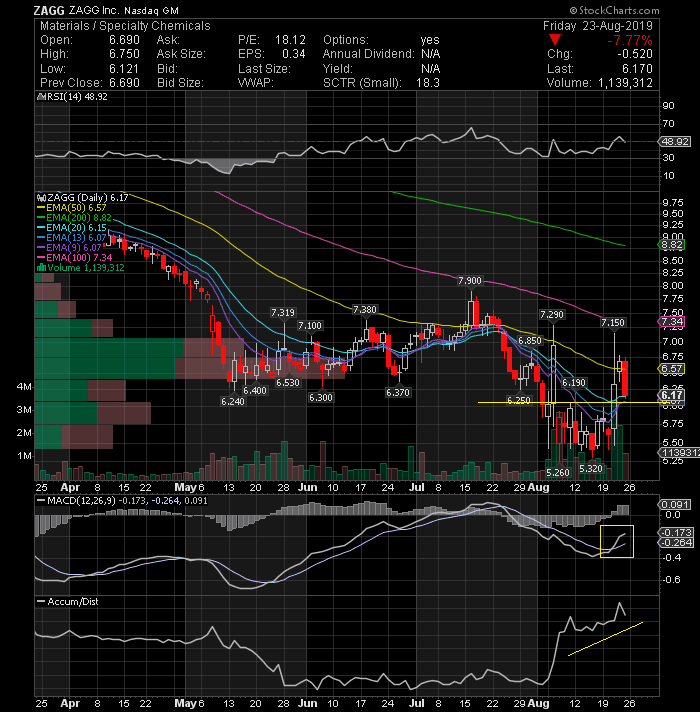Click the 6.370 low price label
The image size is (700, 712).
[x=398, y=392]
